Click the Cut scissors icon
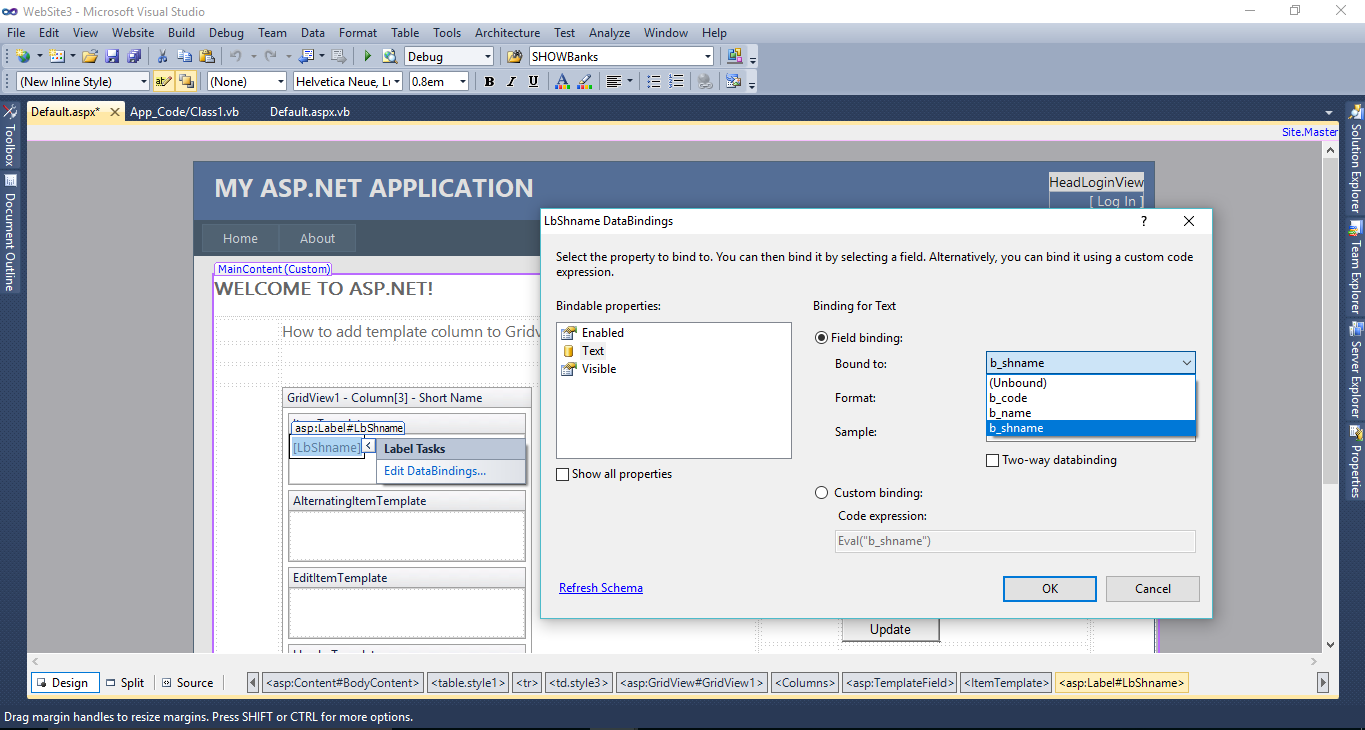The width and height of the screenshot is (1365, 730). point(163,57)
